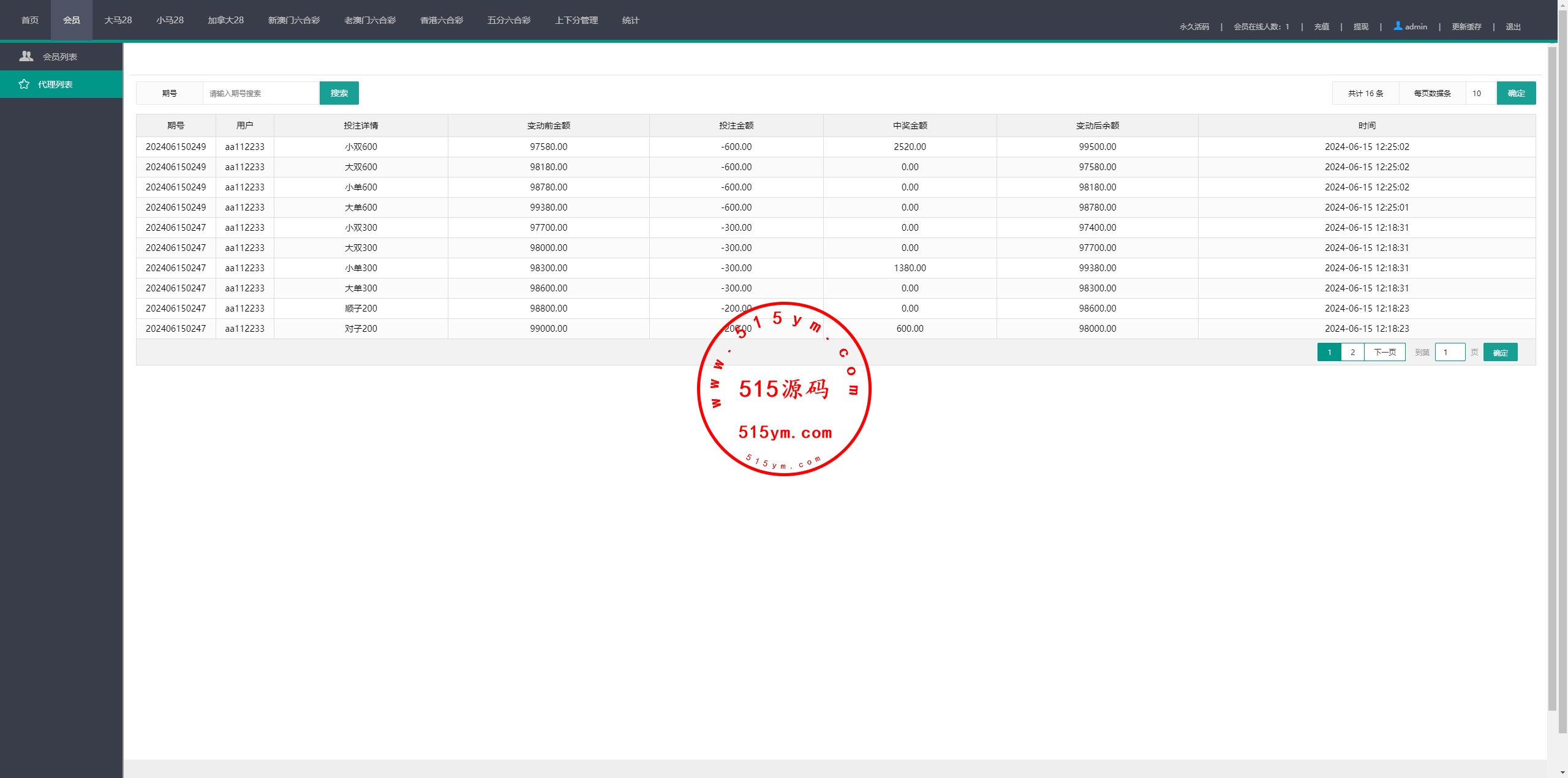
Task: Open the 大马28 menu
Action: [x=118, y=20]
